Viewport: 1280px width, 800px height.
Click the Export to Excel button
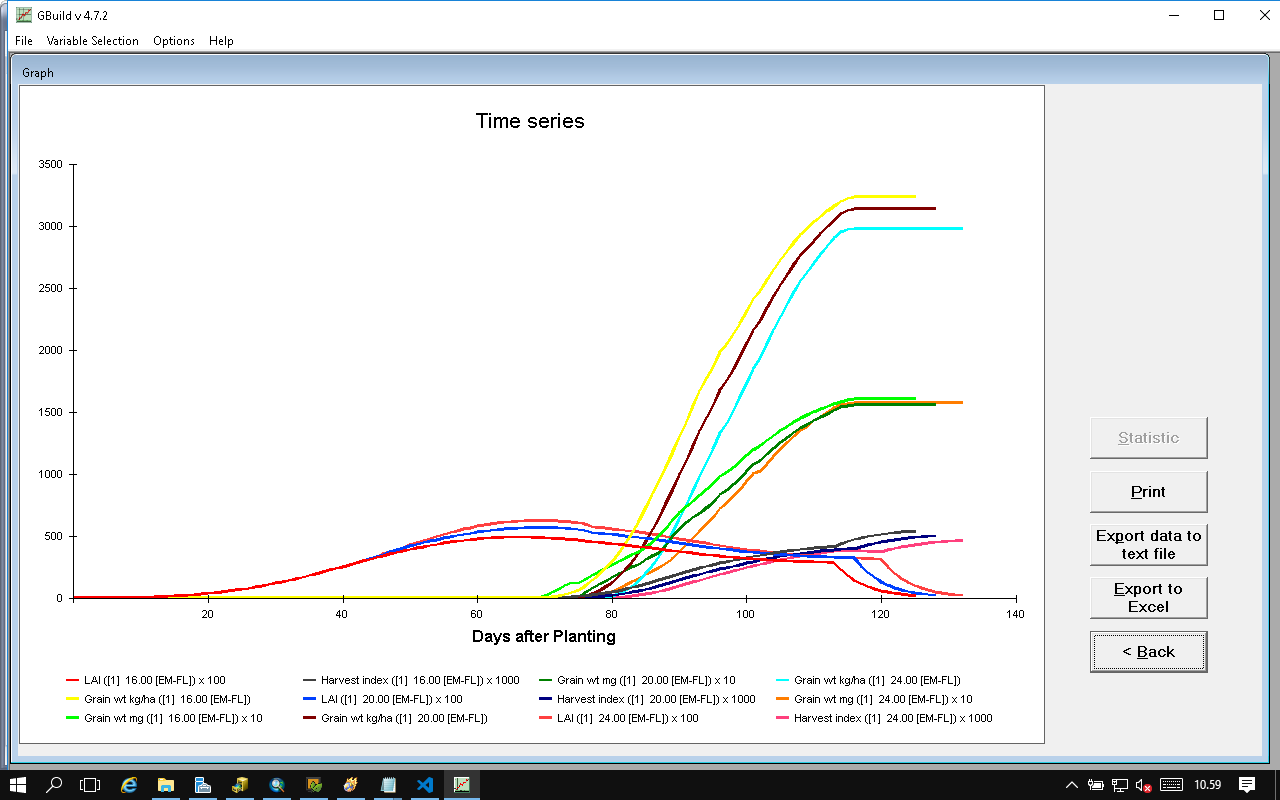[1148, 598]
